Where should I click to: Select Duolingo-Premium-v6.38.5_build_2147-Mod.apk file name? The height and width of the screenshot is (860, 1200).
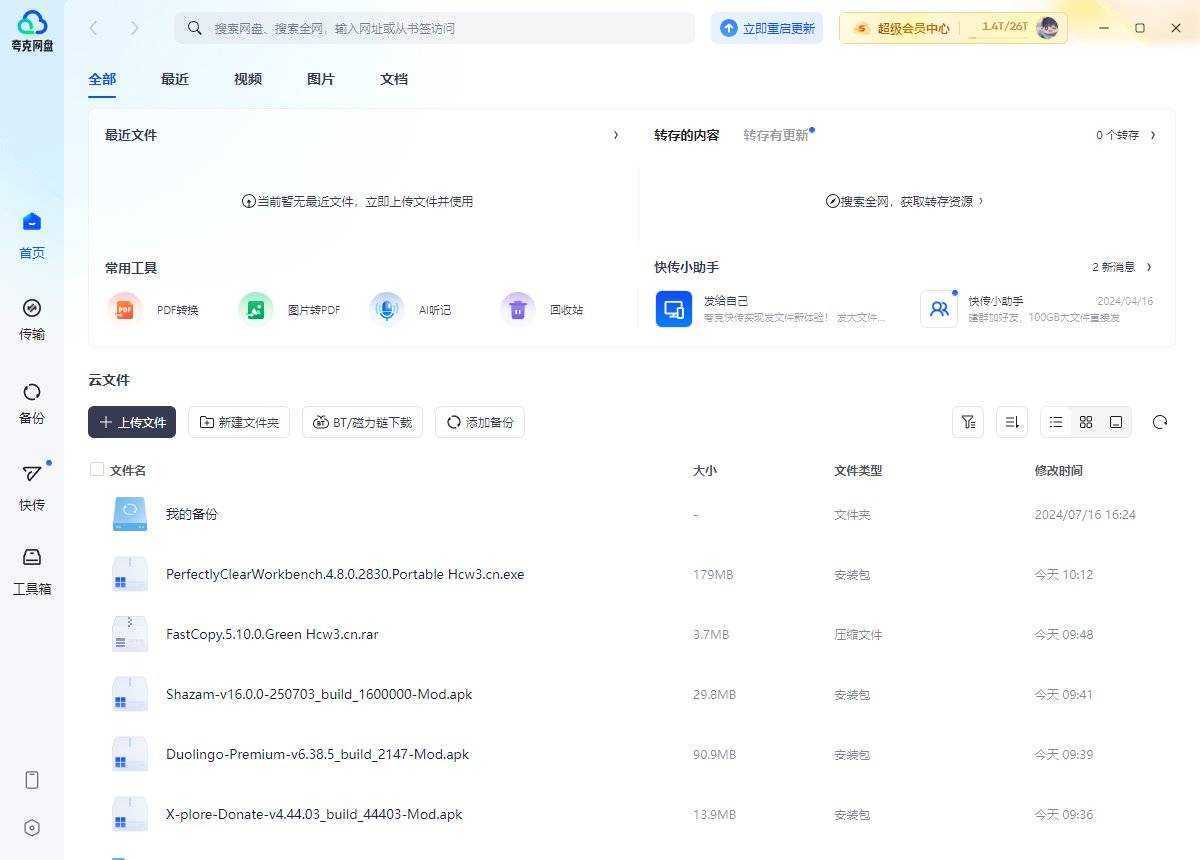(317, 754)
